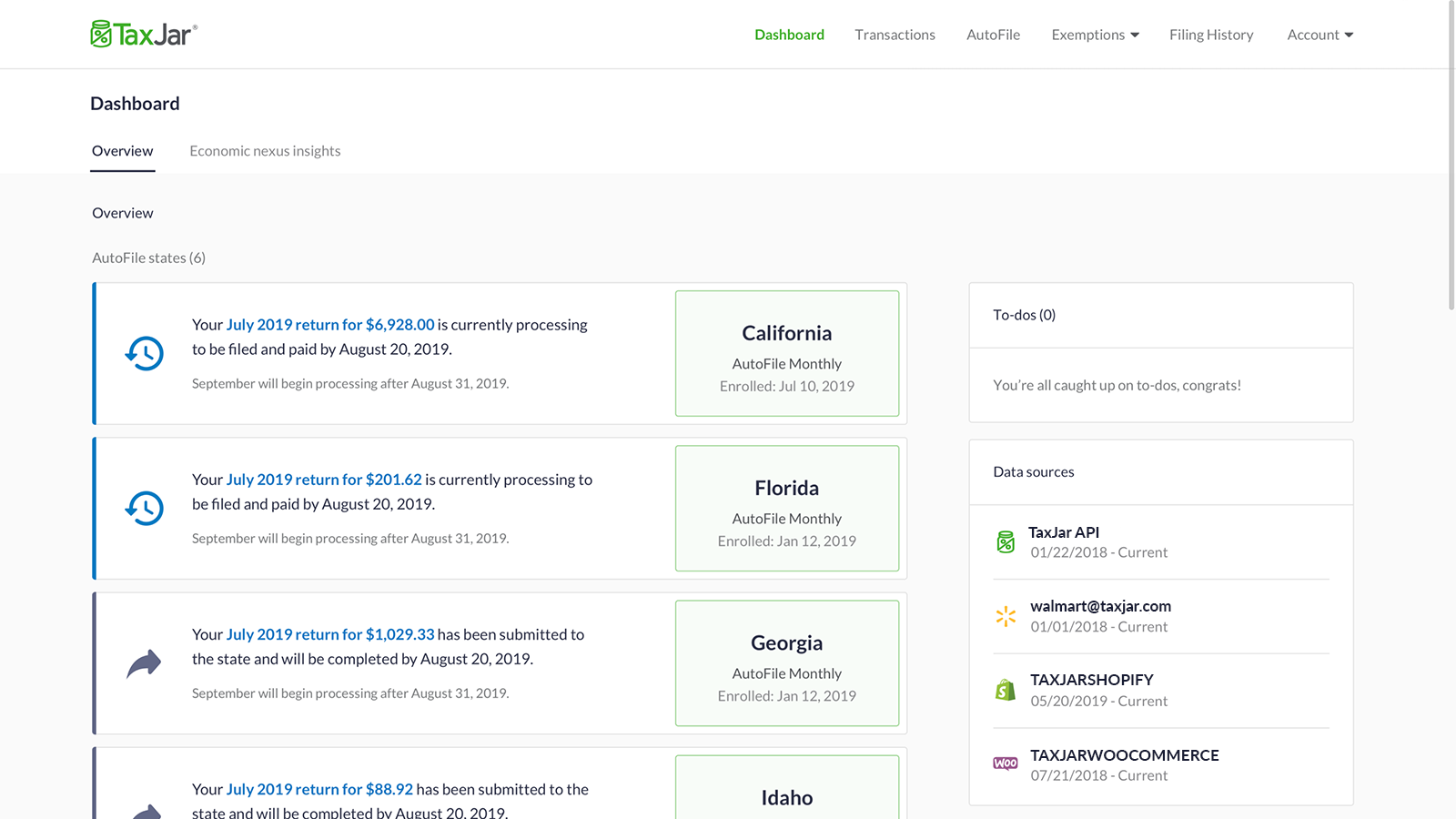Click the Shopify bag icon
Image resolution: width=1456 pixels, height=819 pixels.
pyautogui.click(x=1006, y=690)
